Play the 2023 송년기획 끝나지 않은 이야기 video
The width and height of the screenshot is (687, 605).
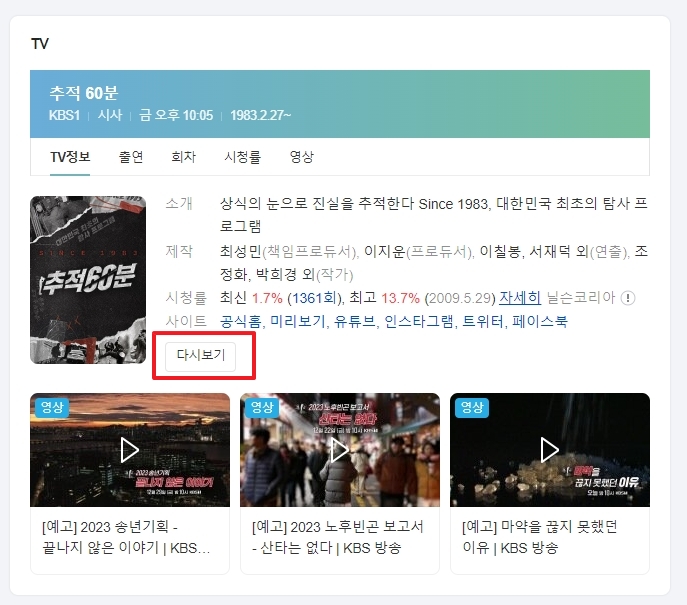(x=130, y=450)
